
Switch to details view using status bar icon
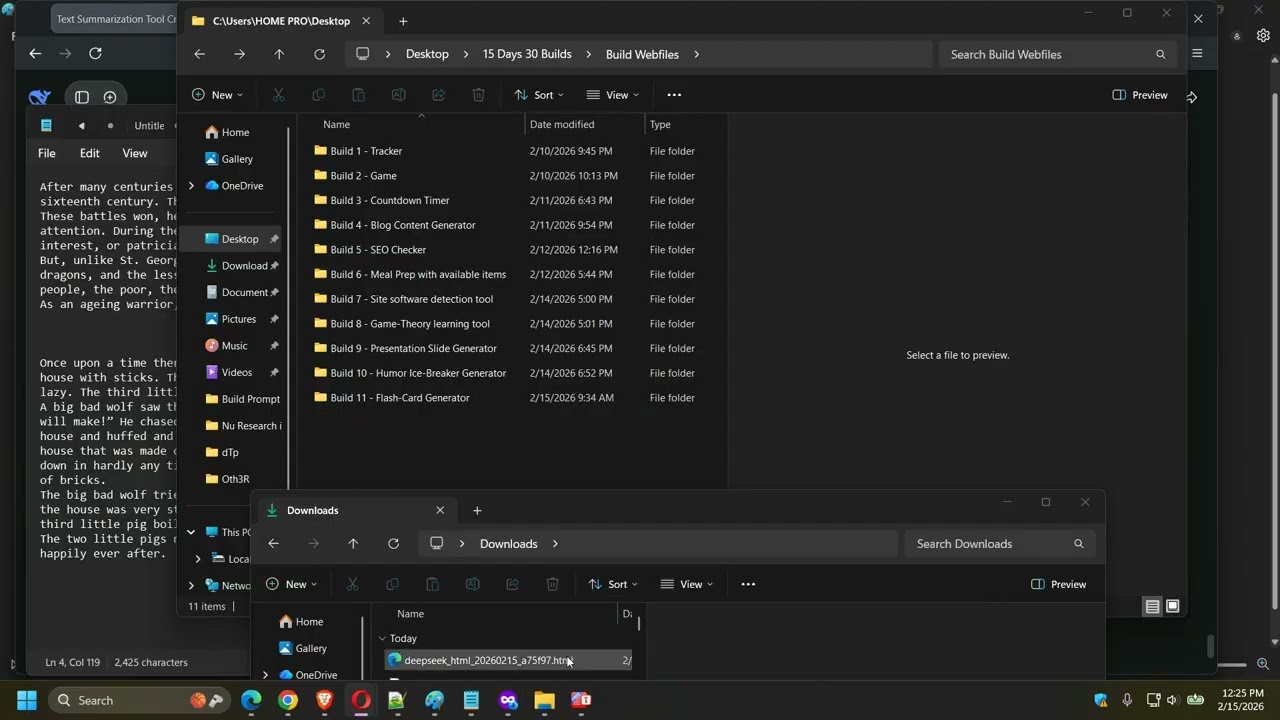point(1152,606)
